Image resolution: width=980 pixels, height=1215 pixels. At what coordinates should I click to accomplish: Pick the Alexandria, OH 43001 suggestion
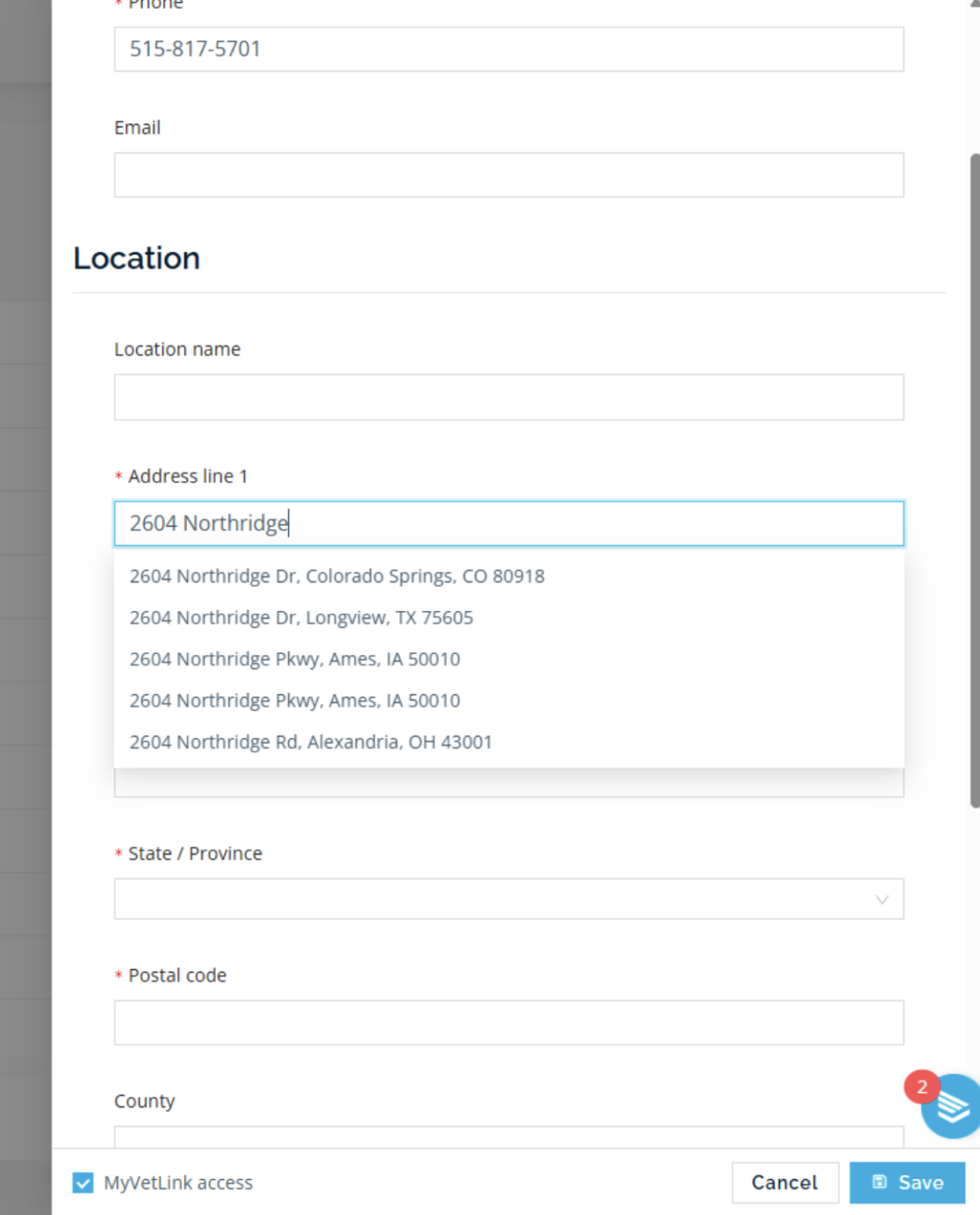tap(508, 742)
